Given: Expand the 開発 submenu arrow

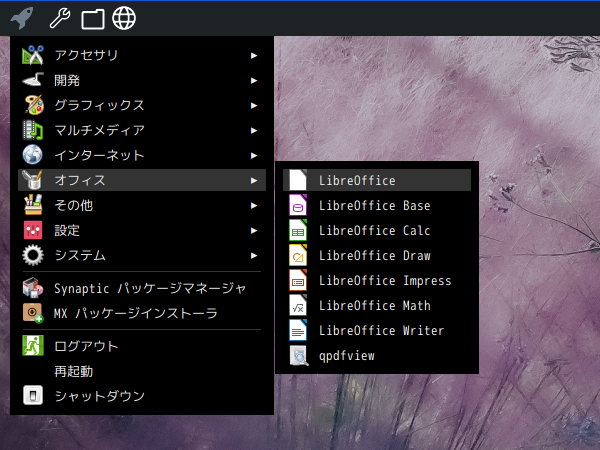Looking at the screenshot, I should coord(254,80).
